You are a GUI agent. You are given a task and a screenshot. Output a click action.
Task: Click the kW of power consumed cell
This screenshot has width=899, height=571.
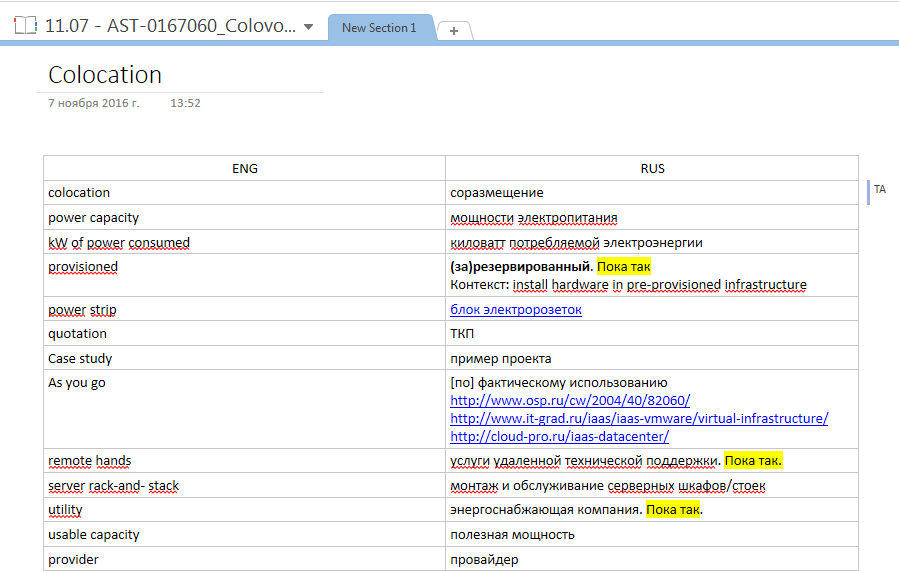pyautogui.click(x=245, y=242)
